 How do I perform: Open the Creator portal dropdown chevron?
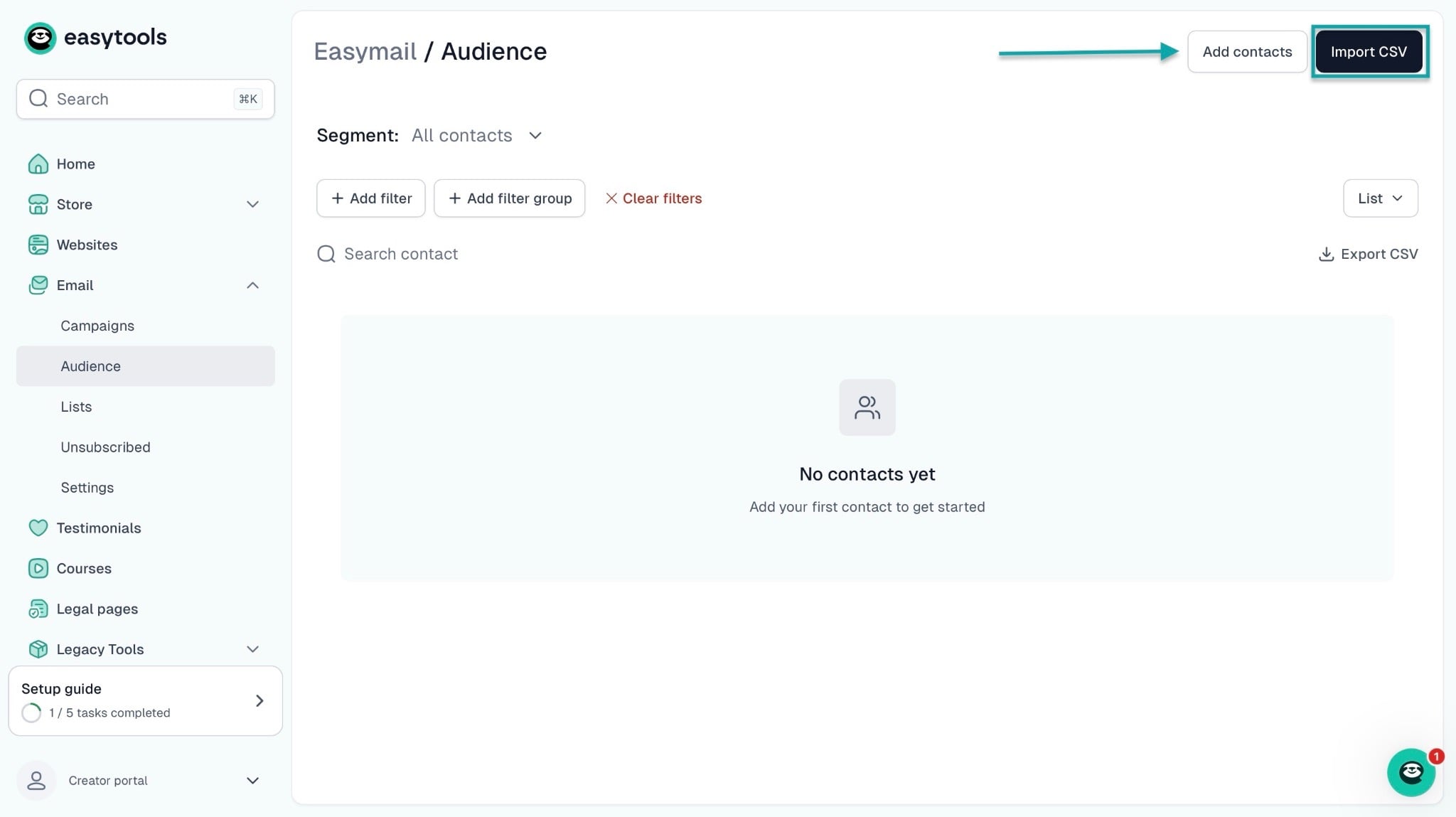(x=252, y=781)
